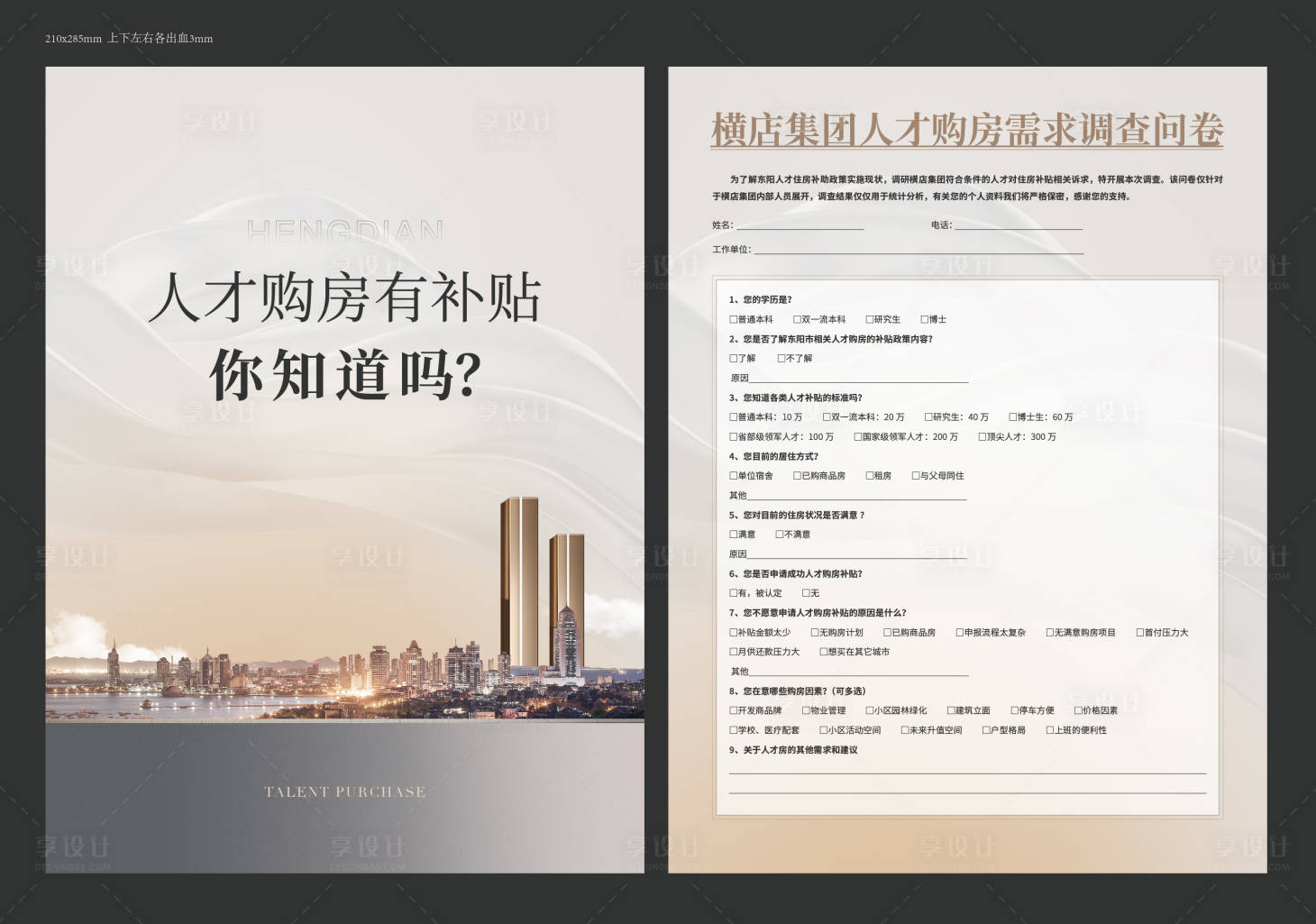The height and width of the screenshot is (924, 1316).
Task: Check the 博士生：60万 box
Action: (x=1013, y=416)
